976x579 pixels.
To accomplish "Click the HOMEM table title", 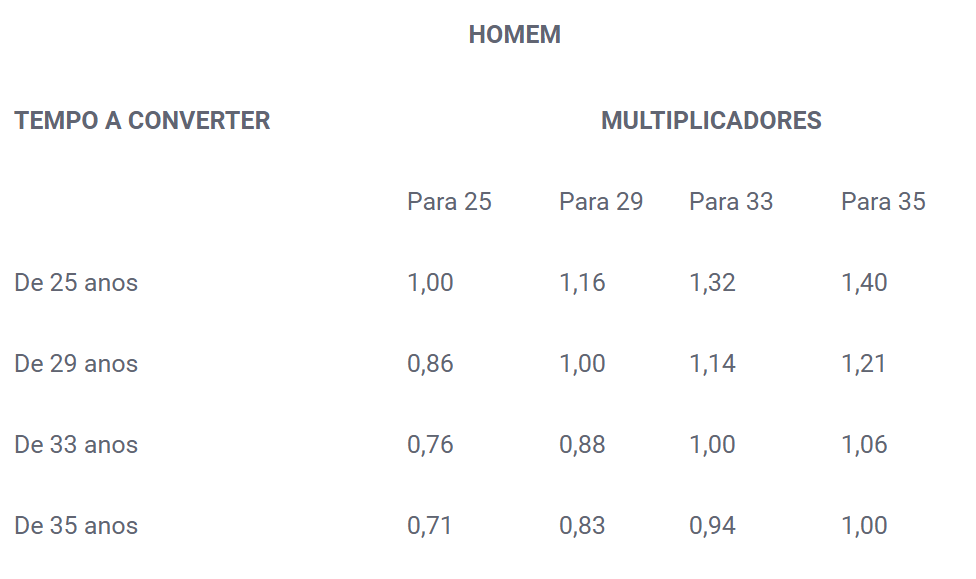I will [x=514, y=35].
